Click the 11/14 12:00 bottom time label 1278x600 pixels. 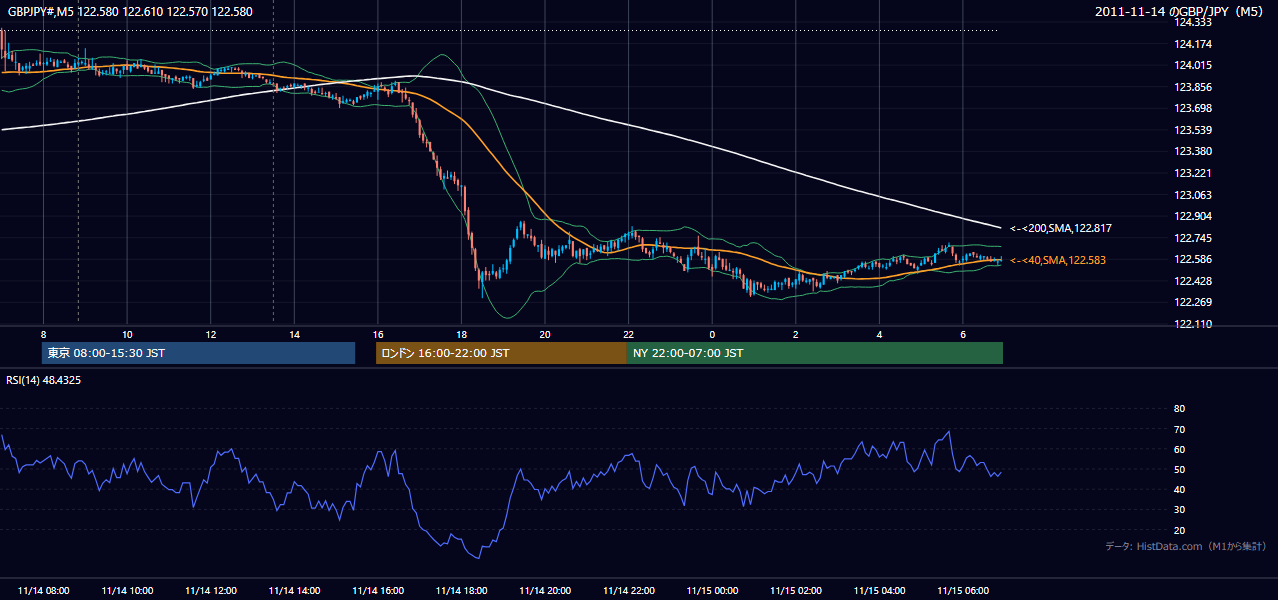click(x=211, y=591)
